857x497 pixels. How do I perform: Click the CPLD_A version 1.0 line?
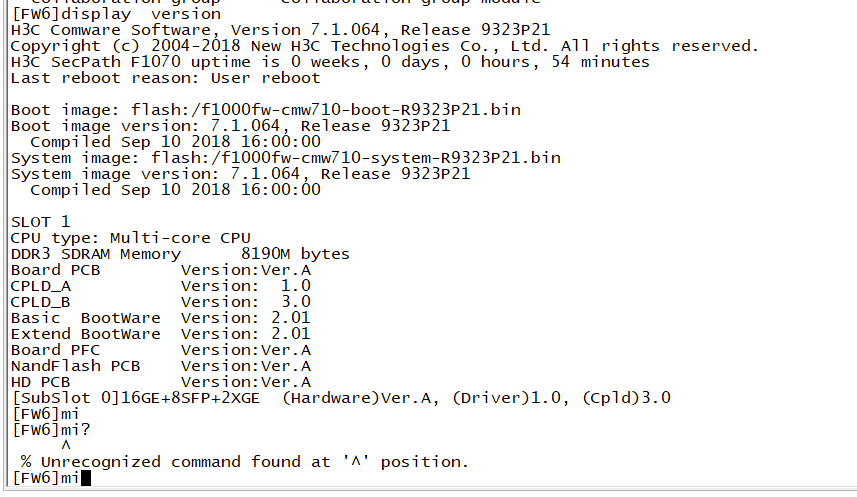(x=160, y=286)
